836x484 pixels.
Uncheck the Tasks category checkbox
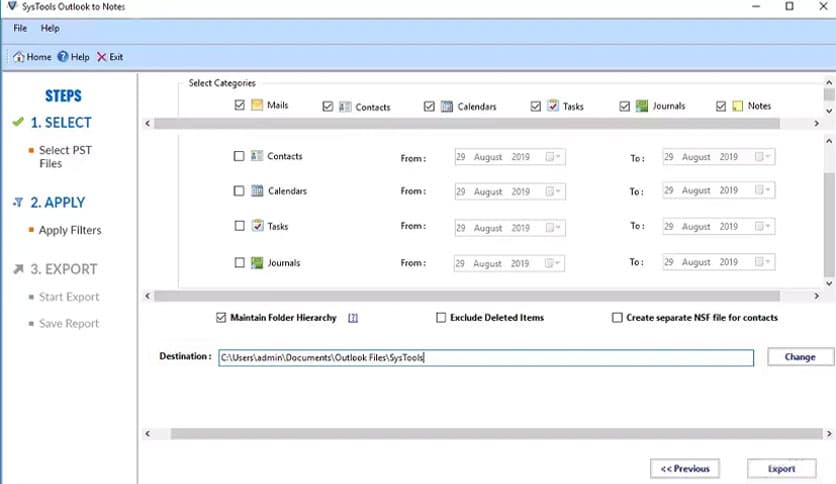[536, 107]
